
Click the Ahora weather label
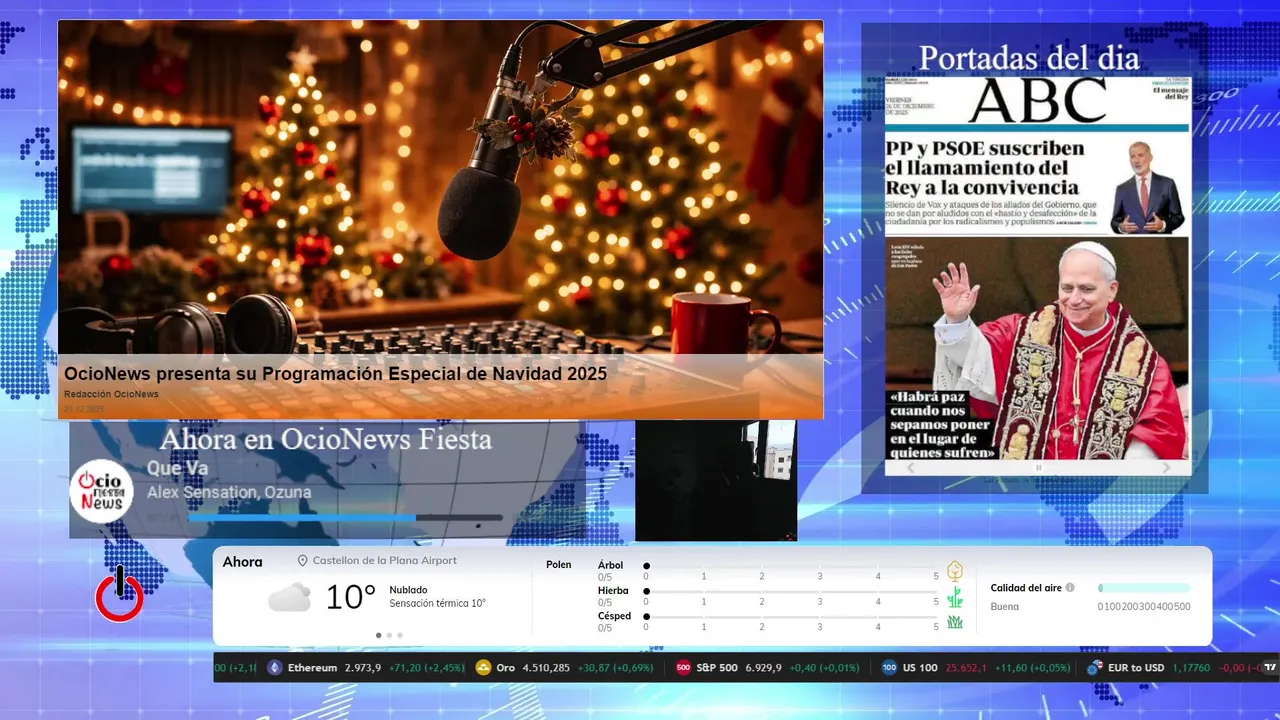point(242,562)
